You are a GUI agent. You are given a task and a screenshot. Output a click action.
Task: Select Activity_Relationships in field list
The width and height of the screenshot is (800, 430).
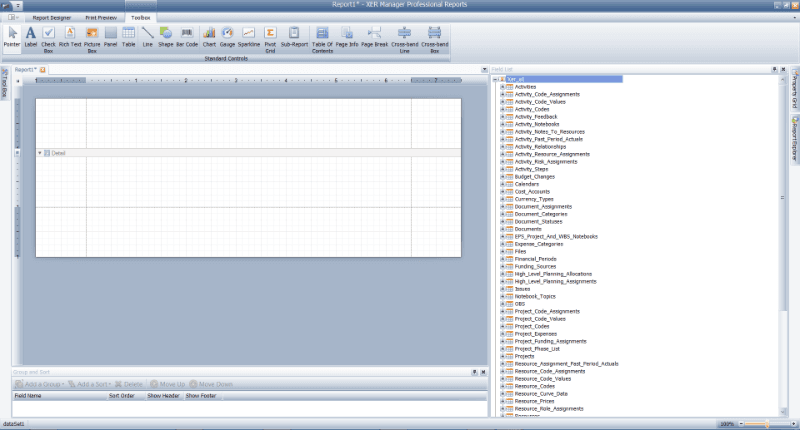pyautogui.click(x=540, y=147)
